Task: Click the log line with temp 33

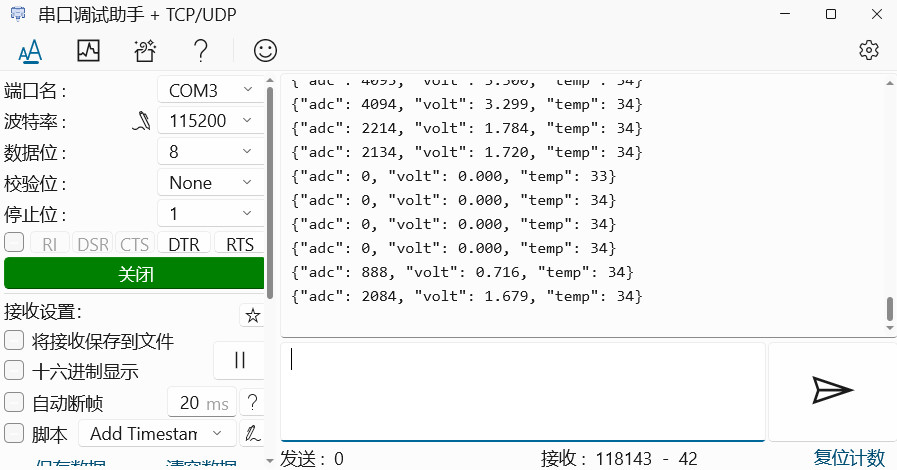Action: tap(454, 177)
